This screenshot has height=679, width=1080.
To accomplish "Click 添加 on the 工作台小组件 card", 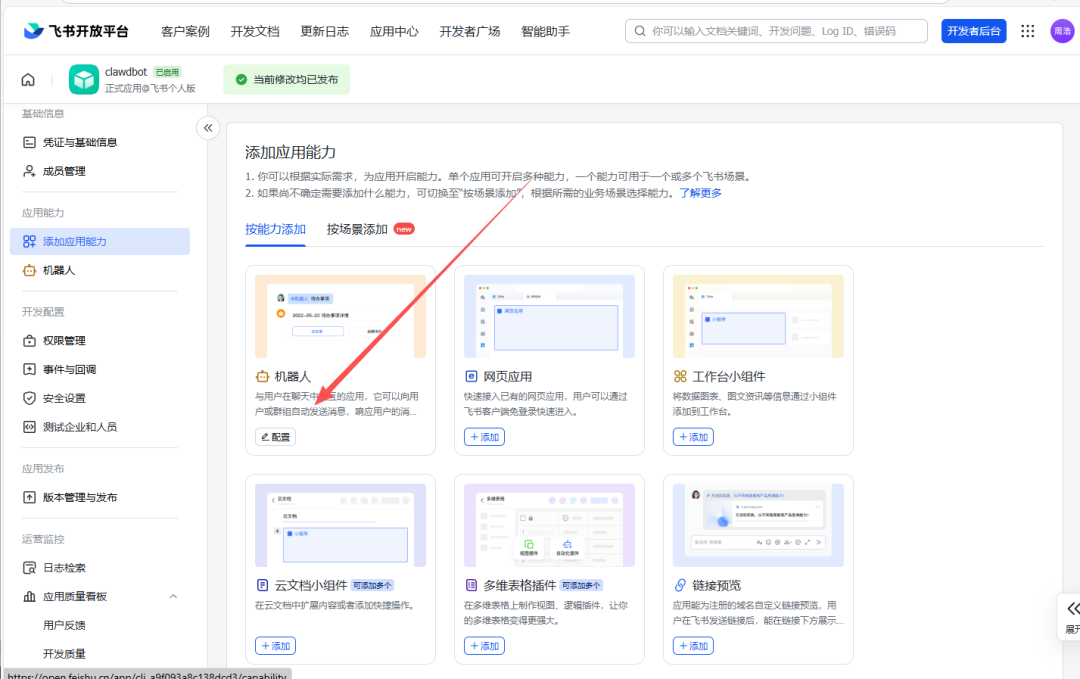I will click(693, 437).
